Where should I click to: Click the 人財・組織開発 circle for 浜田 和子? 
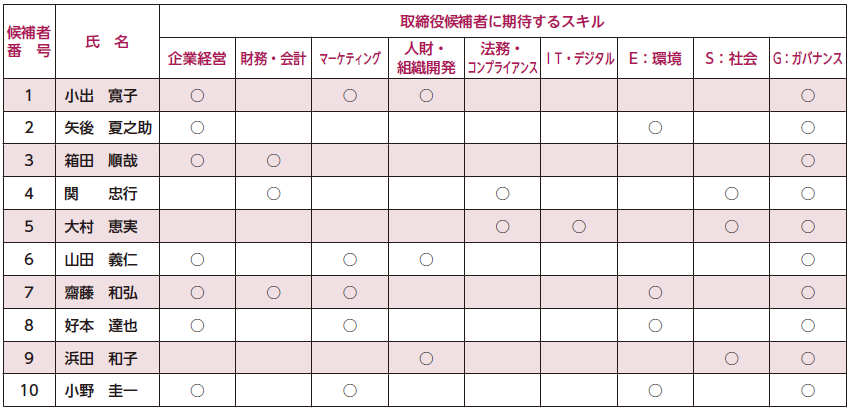pyautogui.click(x=426, y=358)
